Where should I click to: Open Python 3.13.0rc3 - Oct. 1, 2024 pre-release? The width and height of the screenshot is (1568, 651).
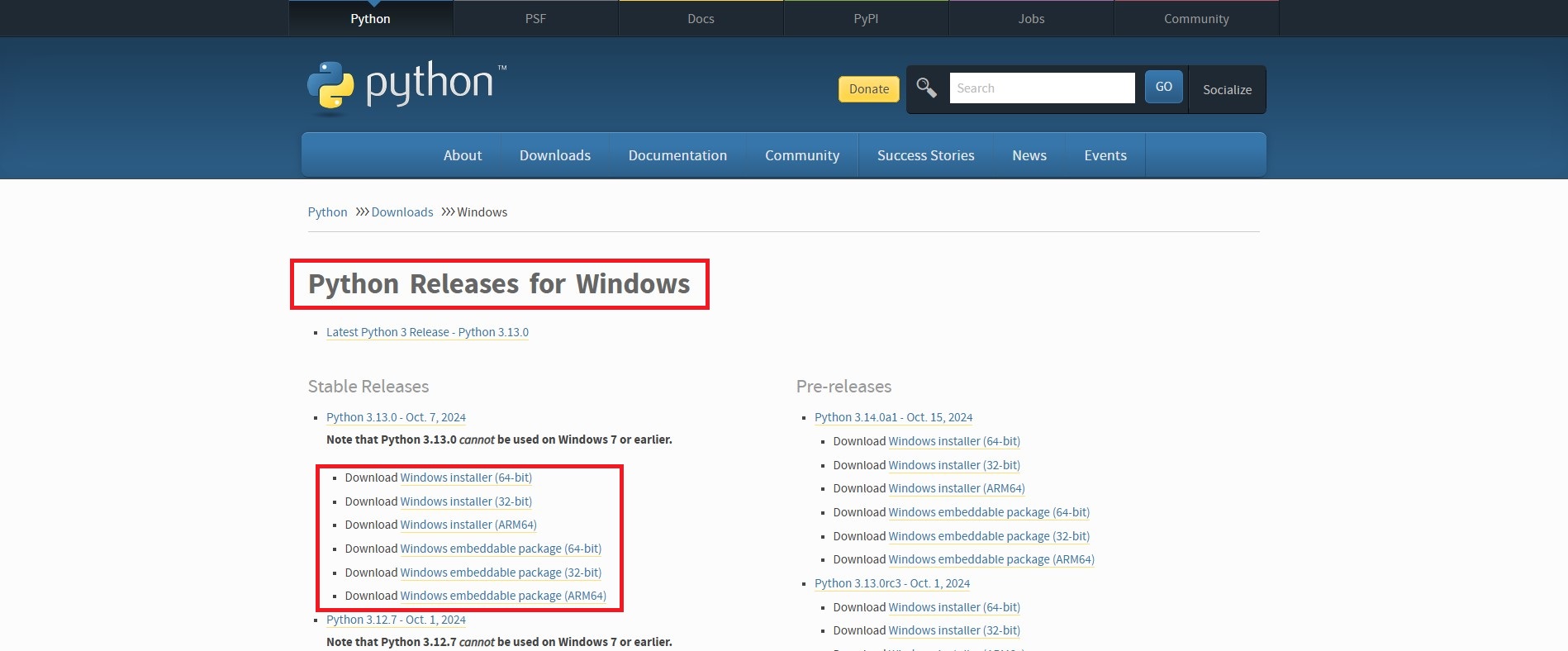(x=892, y=583)
